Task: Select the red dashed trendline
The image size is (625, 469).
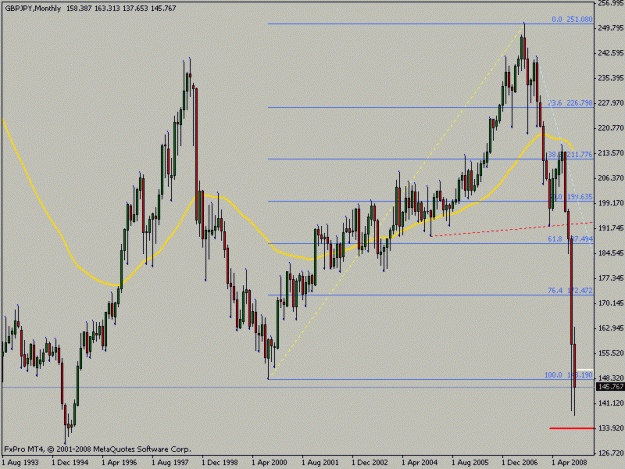Action: (512, 229)
